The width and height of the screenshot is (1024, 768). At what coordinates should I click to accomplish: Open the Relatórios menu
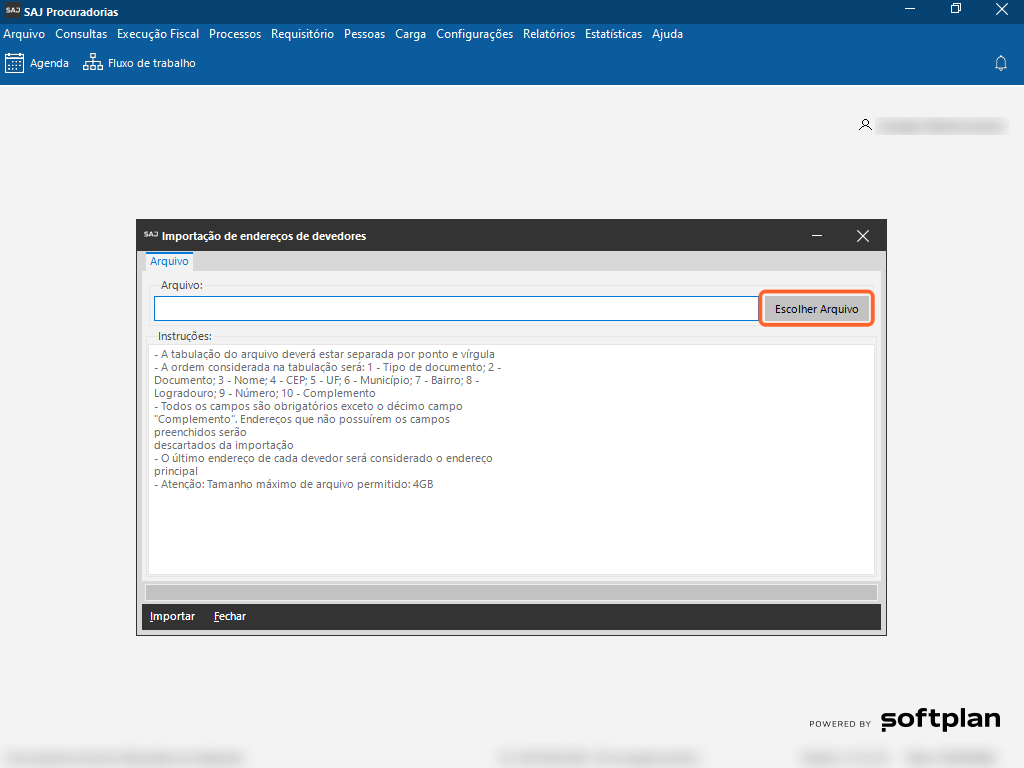tap(549, 34)
